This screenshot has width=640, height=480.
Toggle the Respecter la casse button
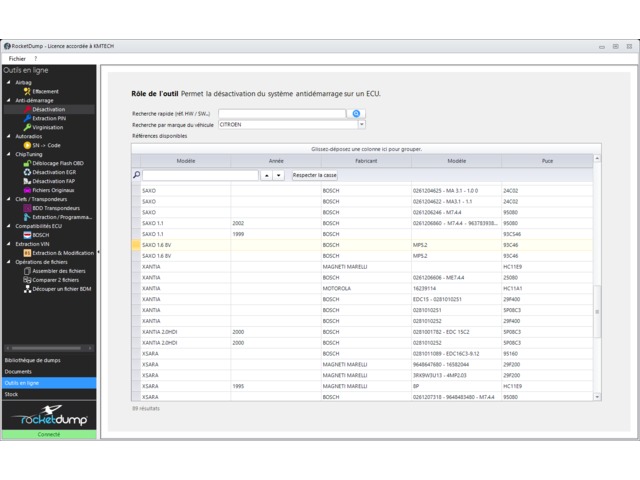(x=314, y=175)
